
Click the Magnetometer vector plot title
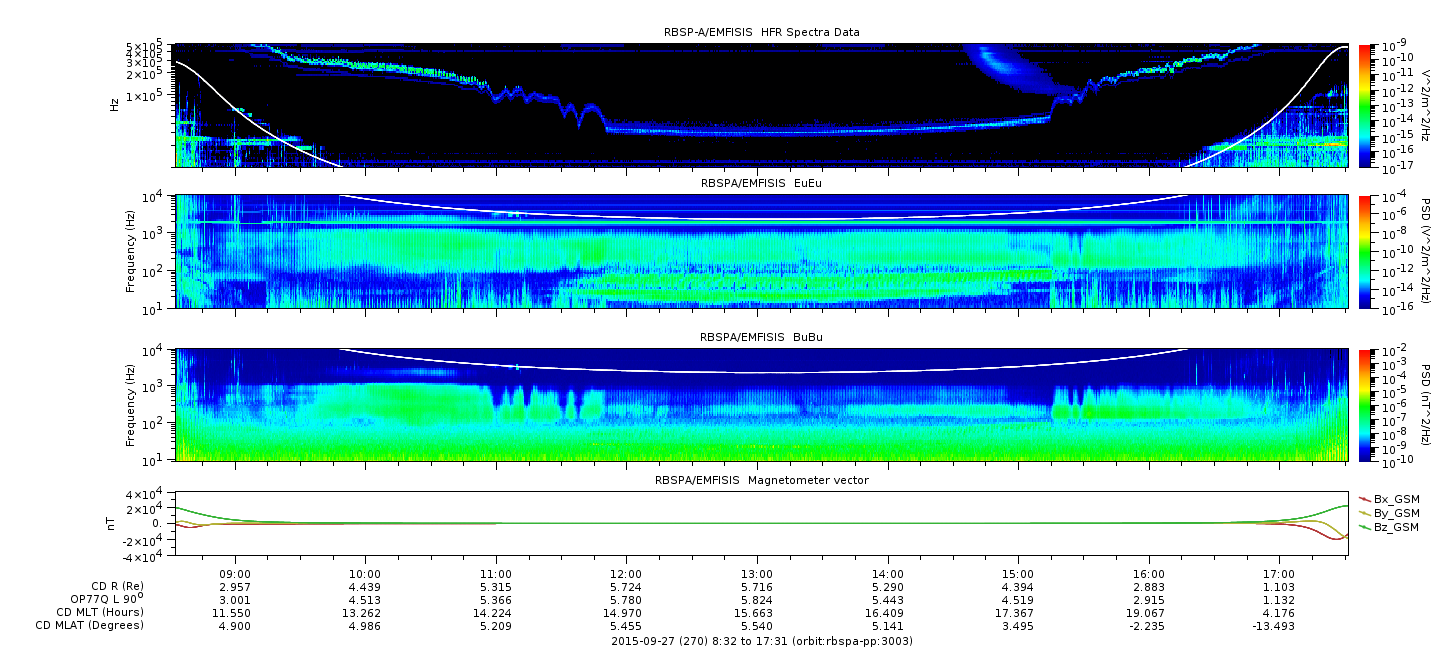pyautogui.click(x=761, y=480)
